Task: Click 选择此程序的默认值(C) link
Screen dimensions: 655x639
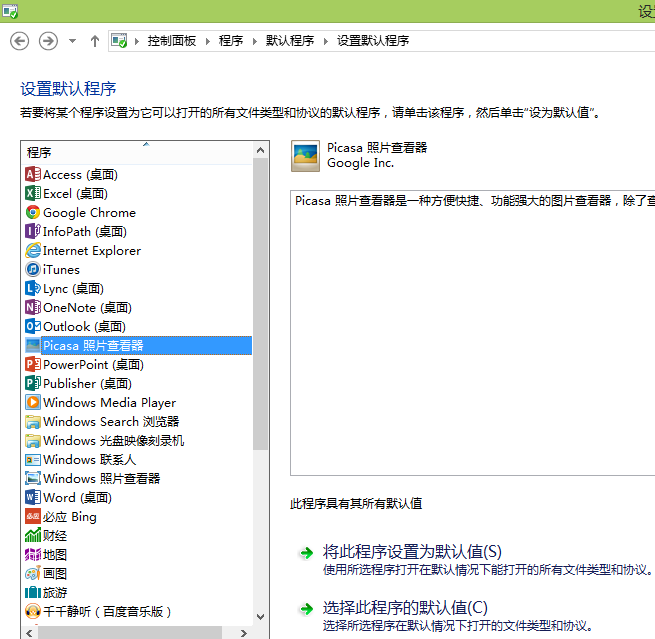Action: tap(405, 608)
